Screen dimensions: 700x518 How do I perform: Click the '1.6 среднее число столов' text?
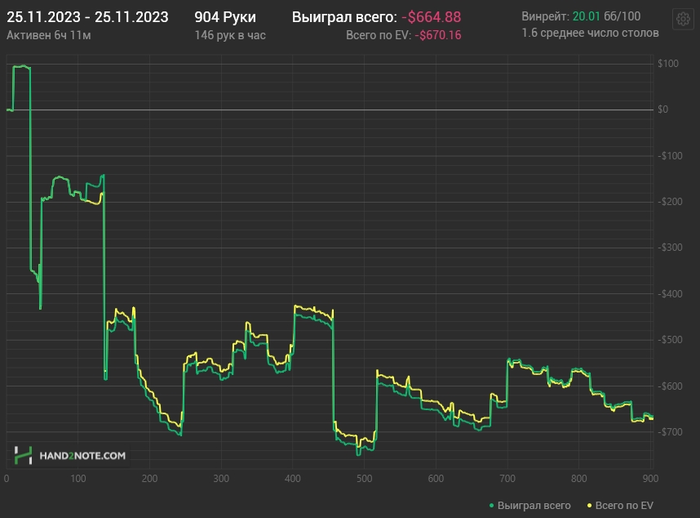[590, 33]
